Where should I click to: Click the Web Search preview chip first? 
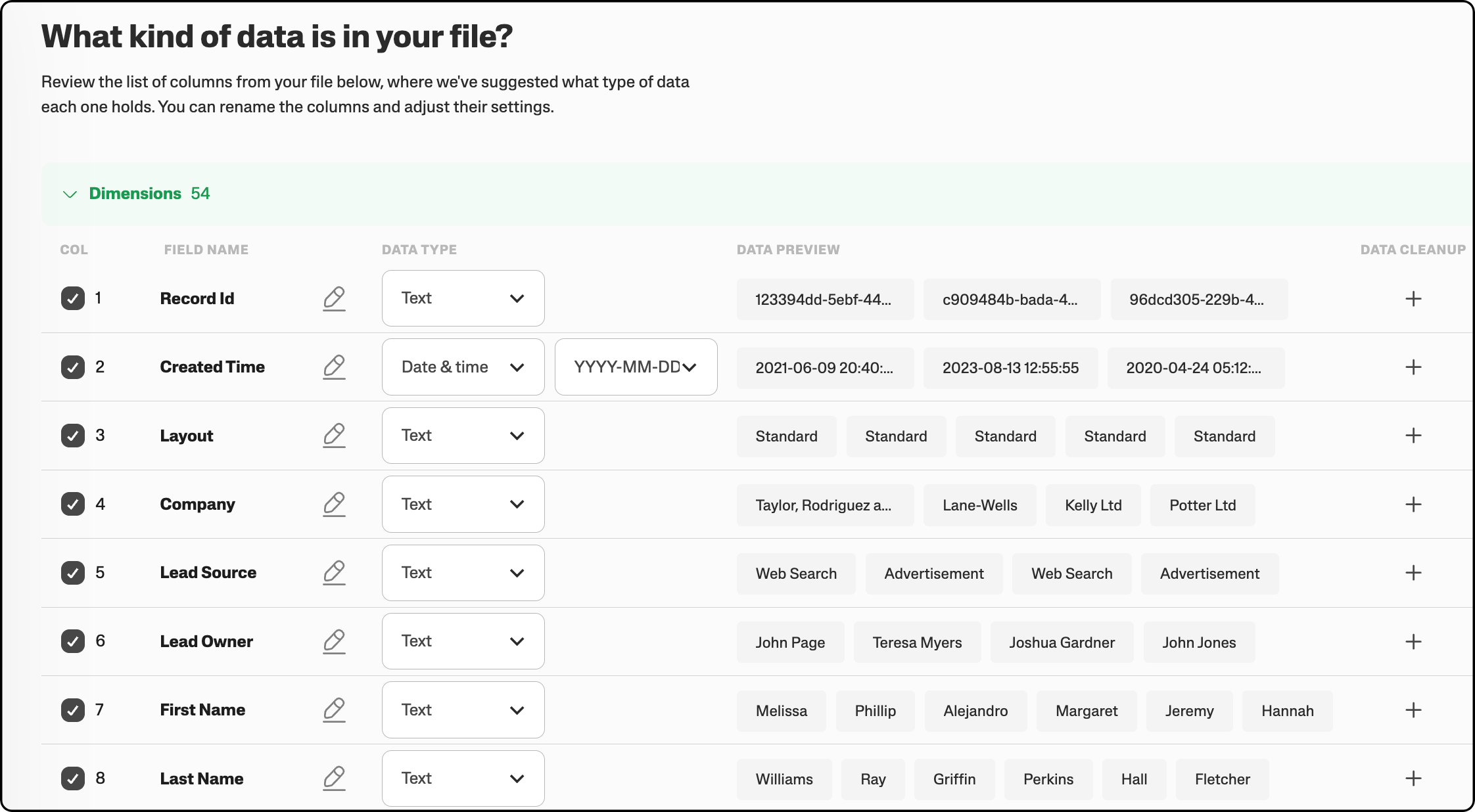click(x=796, y=574)
